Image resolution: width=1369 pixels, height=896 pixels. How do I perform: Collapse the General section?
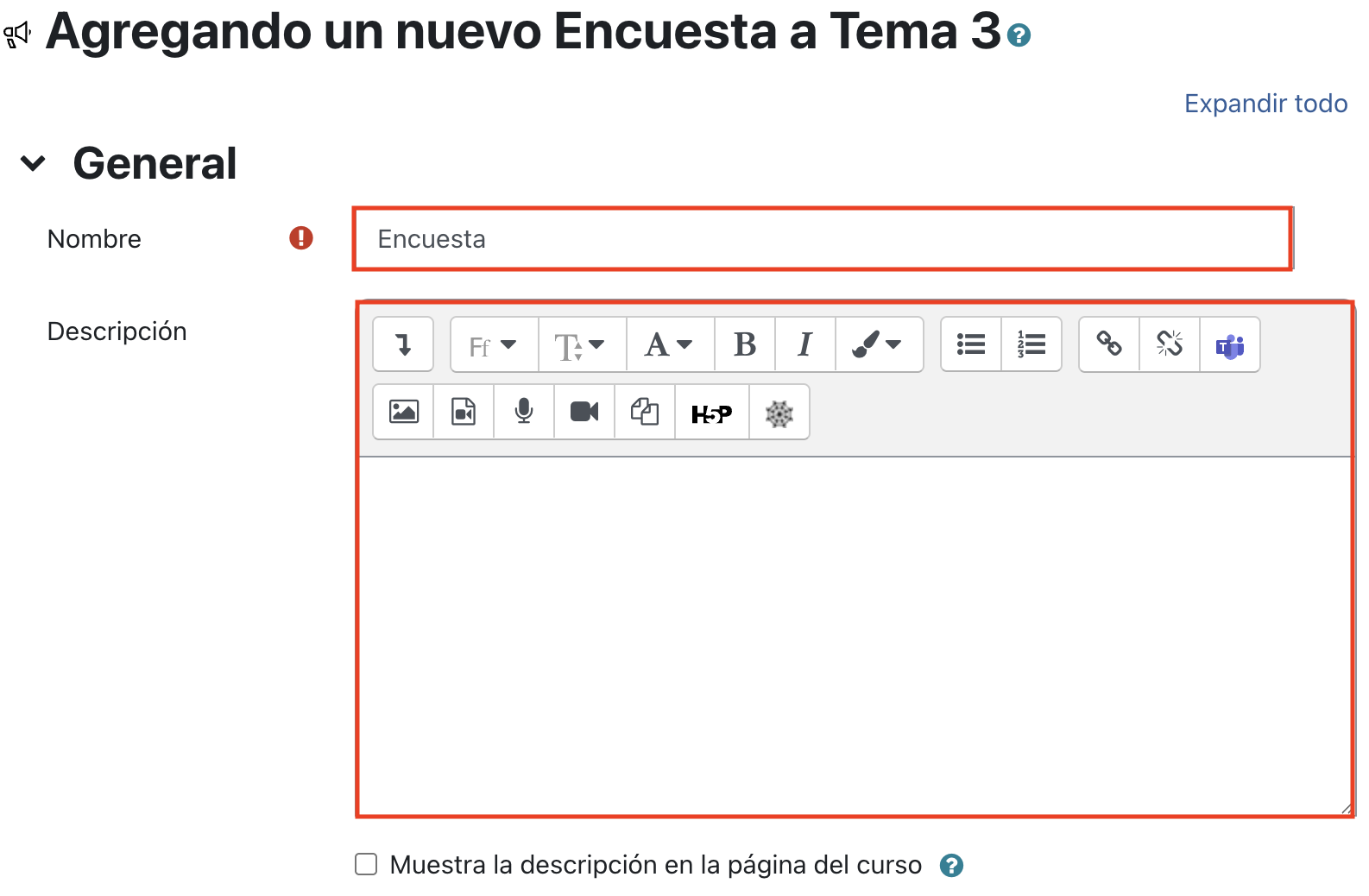(33, 163)
